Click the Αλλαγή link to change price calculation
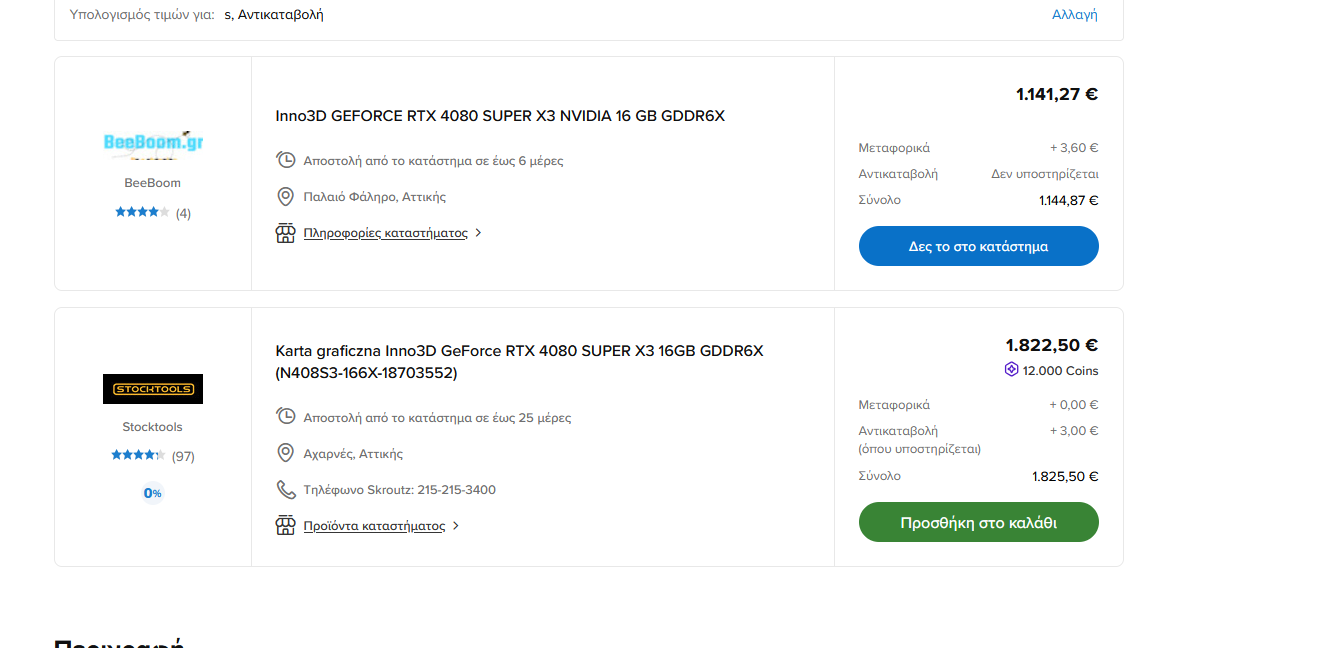This screenshot has width=1335, height=648. coord(1075,15)
